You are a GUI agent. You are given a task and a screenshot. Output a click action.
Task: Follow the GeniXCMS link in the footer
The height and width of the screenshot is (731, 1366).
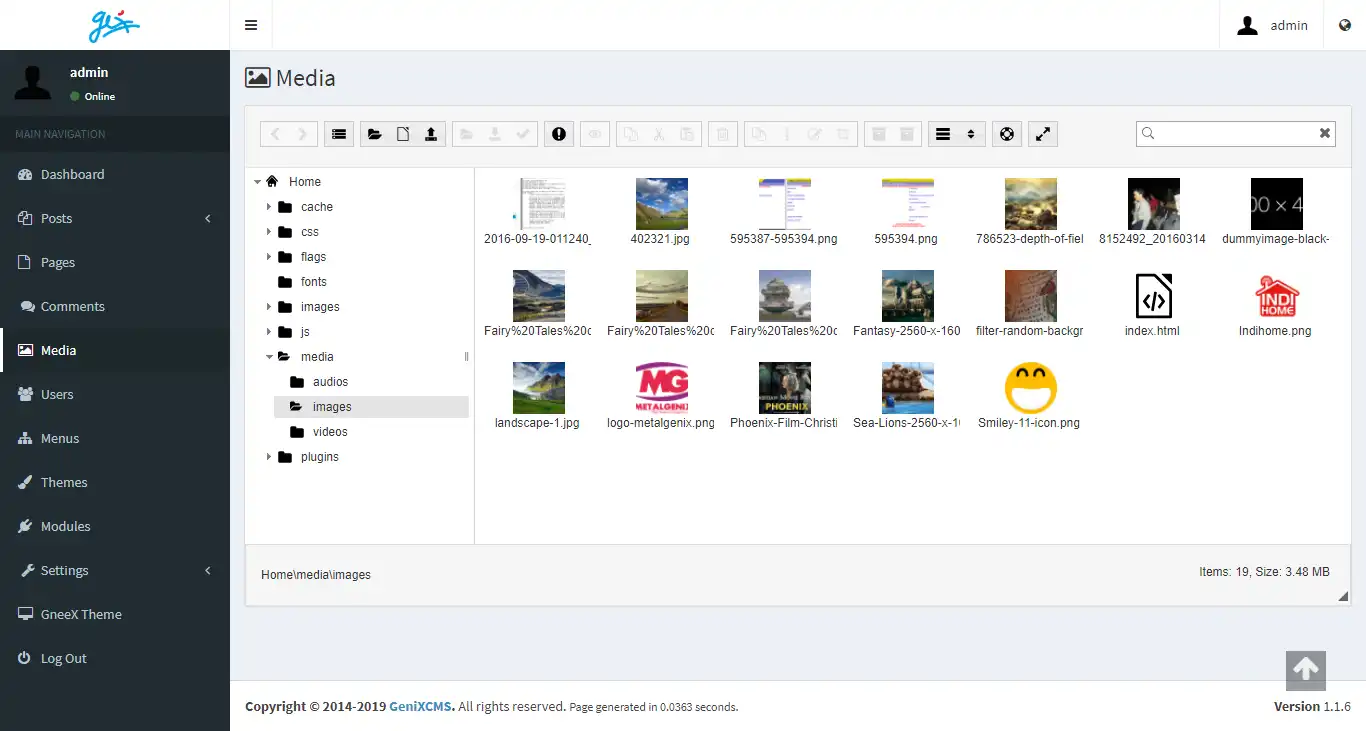coord(421,706)
